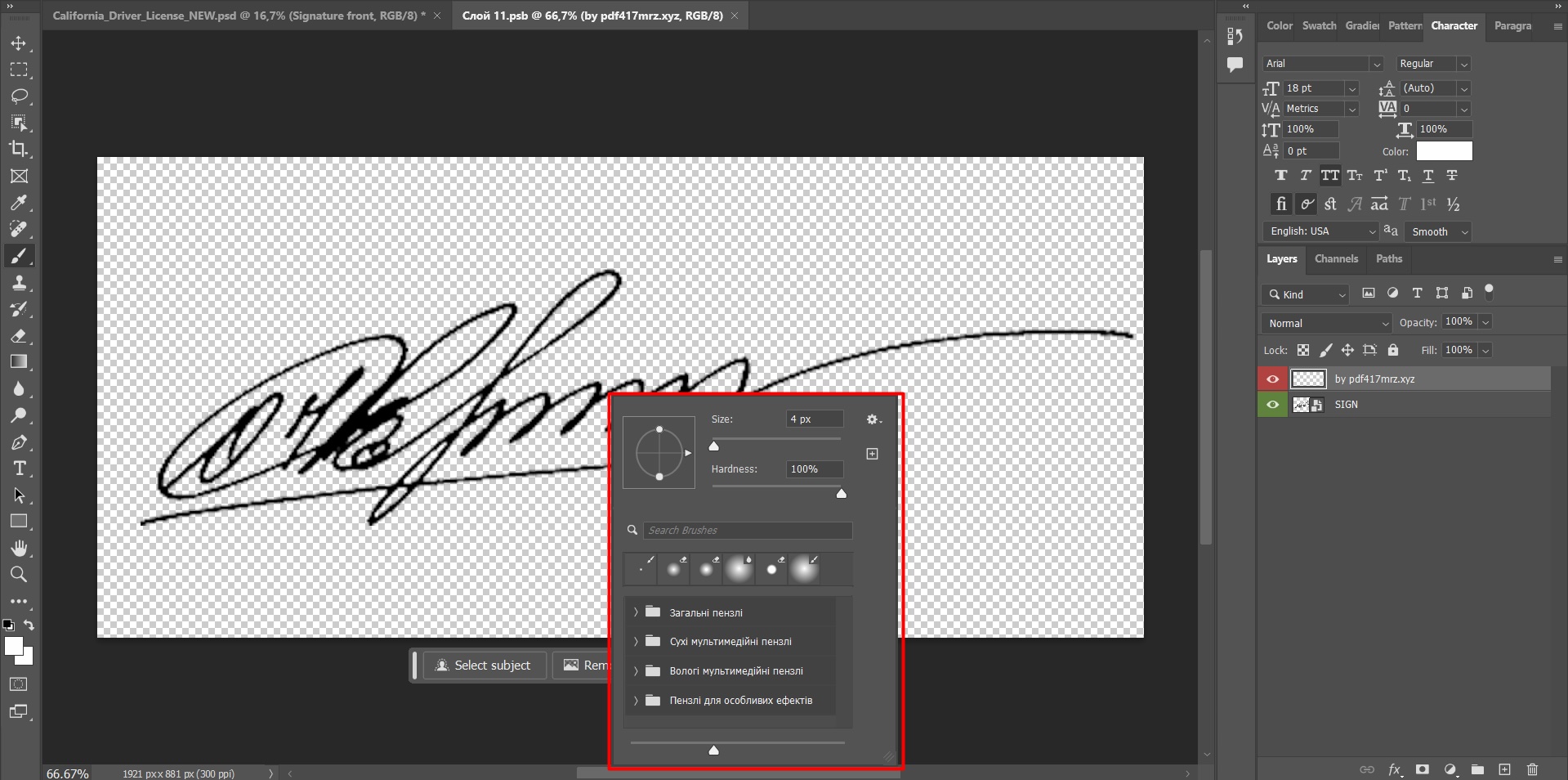Click inside the Search Brushes field
The image size is (1568, 780).
pyautogui.click(x=748, y=531)
